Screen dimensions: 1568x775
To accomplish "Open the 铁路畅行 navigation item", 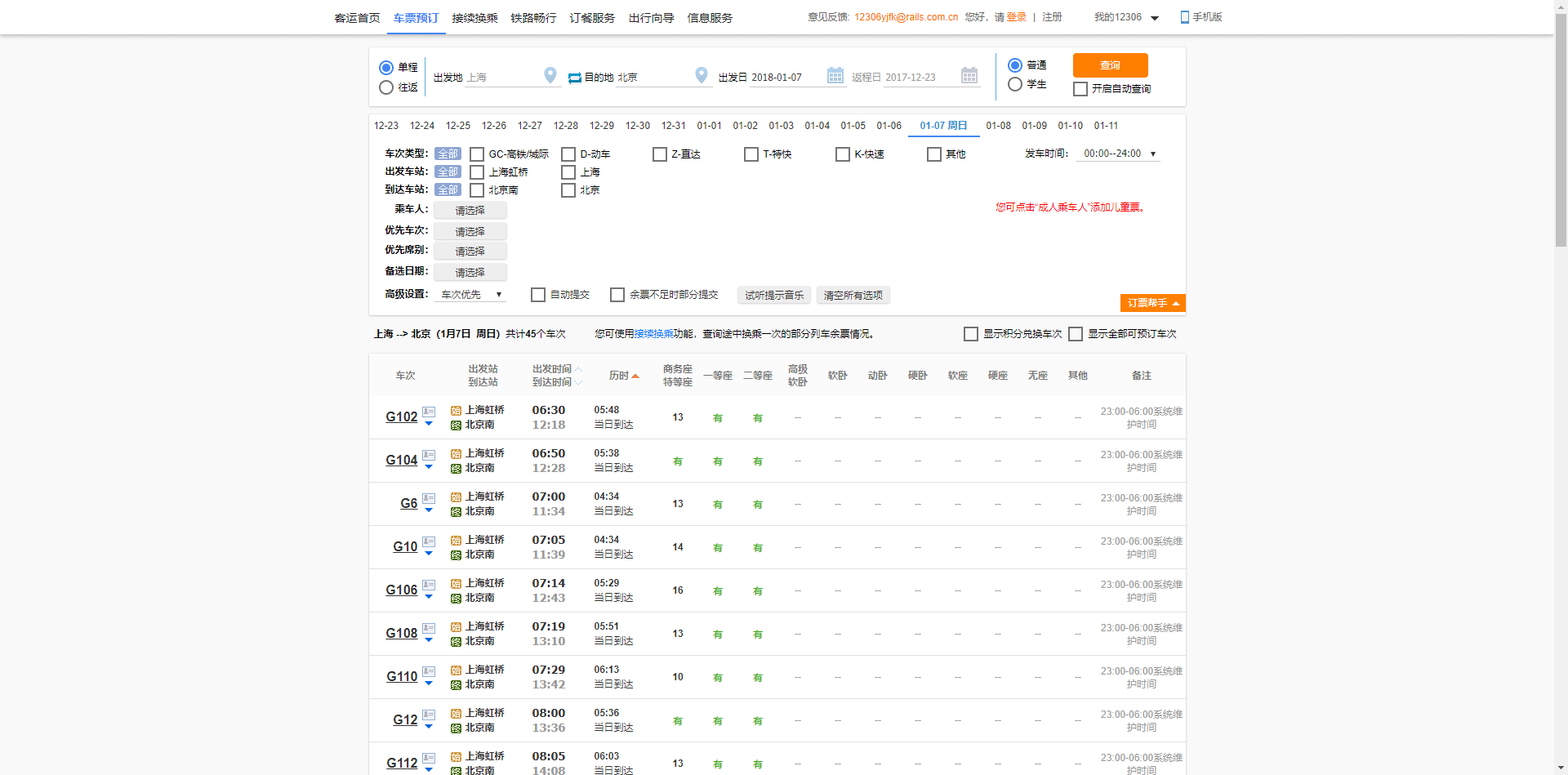I will click(x=533, y=18).
